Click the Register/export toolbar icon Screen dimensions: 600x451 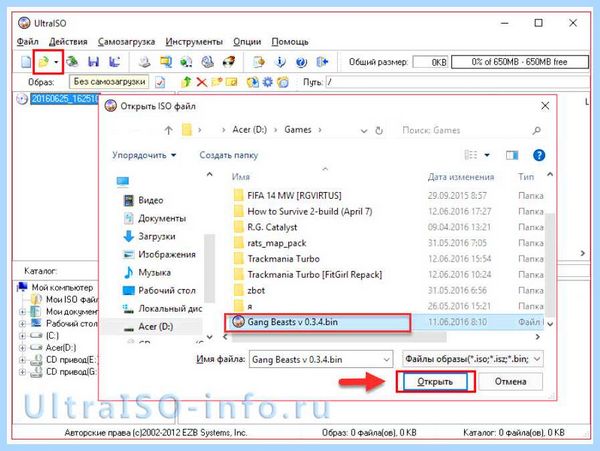[259, 62]
